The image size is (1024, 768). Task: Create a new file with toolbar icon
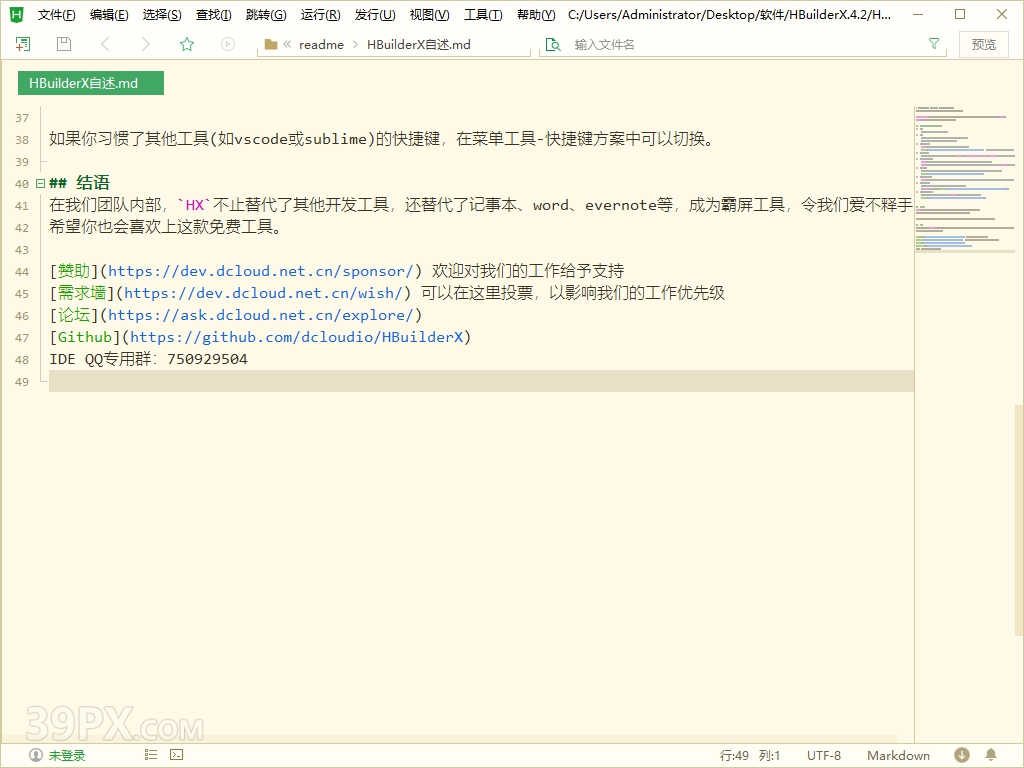point(23,44)
